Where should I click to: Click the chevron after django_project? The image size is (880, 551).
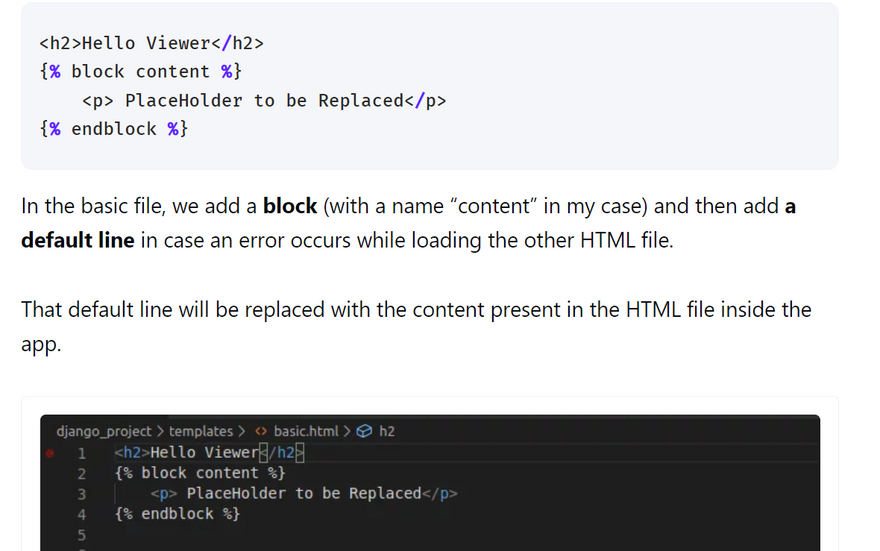[160, 432]
